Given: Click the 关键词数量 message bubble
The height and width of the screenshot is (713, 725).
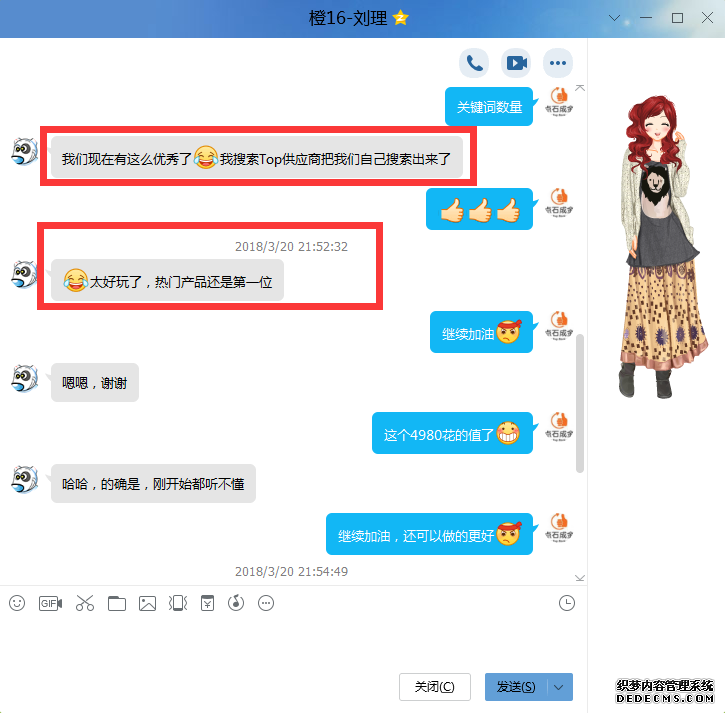Looking at the screenshot, I should [489, 106].
